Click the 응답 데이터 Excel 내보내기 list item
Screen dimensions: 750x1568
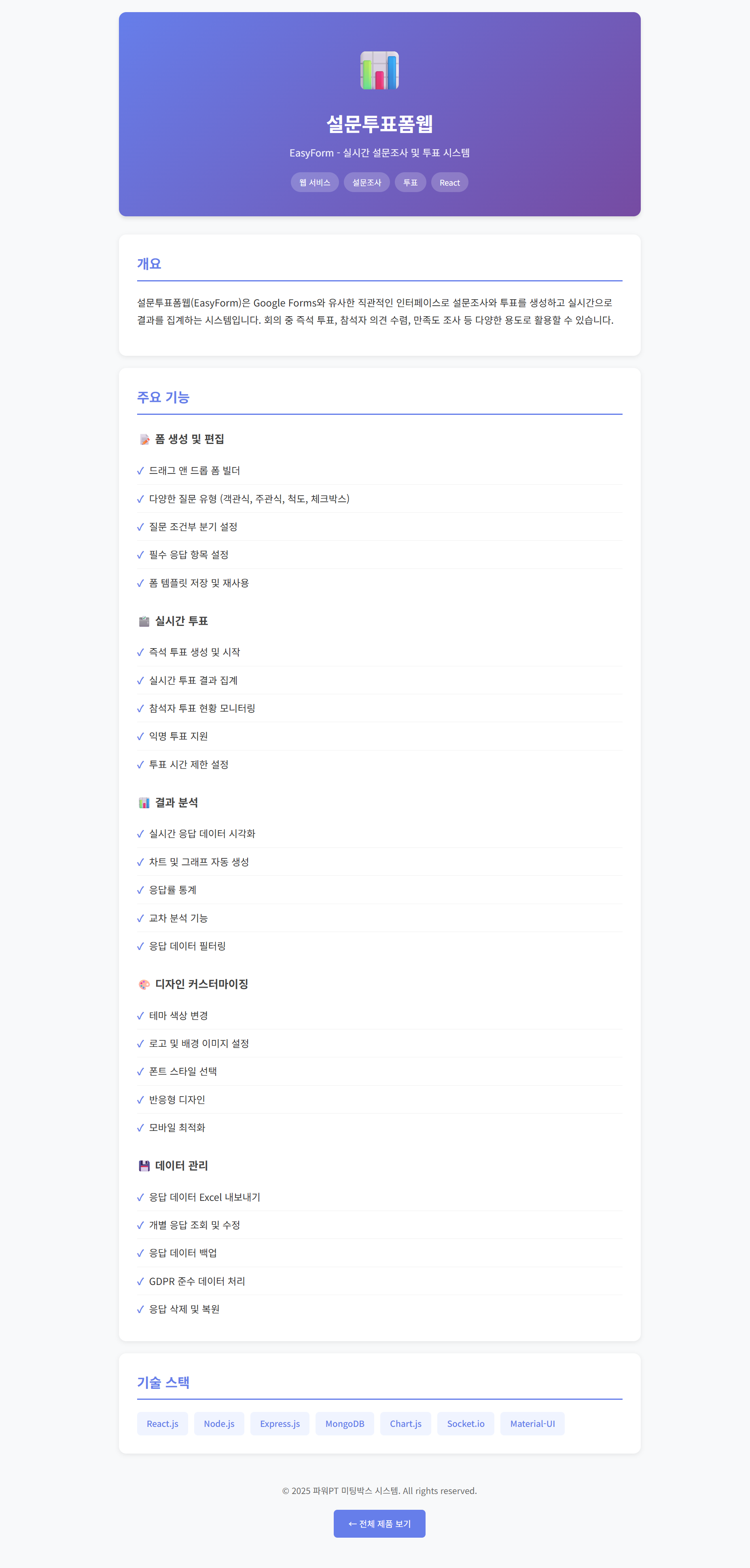click(x=205, y=1197)
